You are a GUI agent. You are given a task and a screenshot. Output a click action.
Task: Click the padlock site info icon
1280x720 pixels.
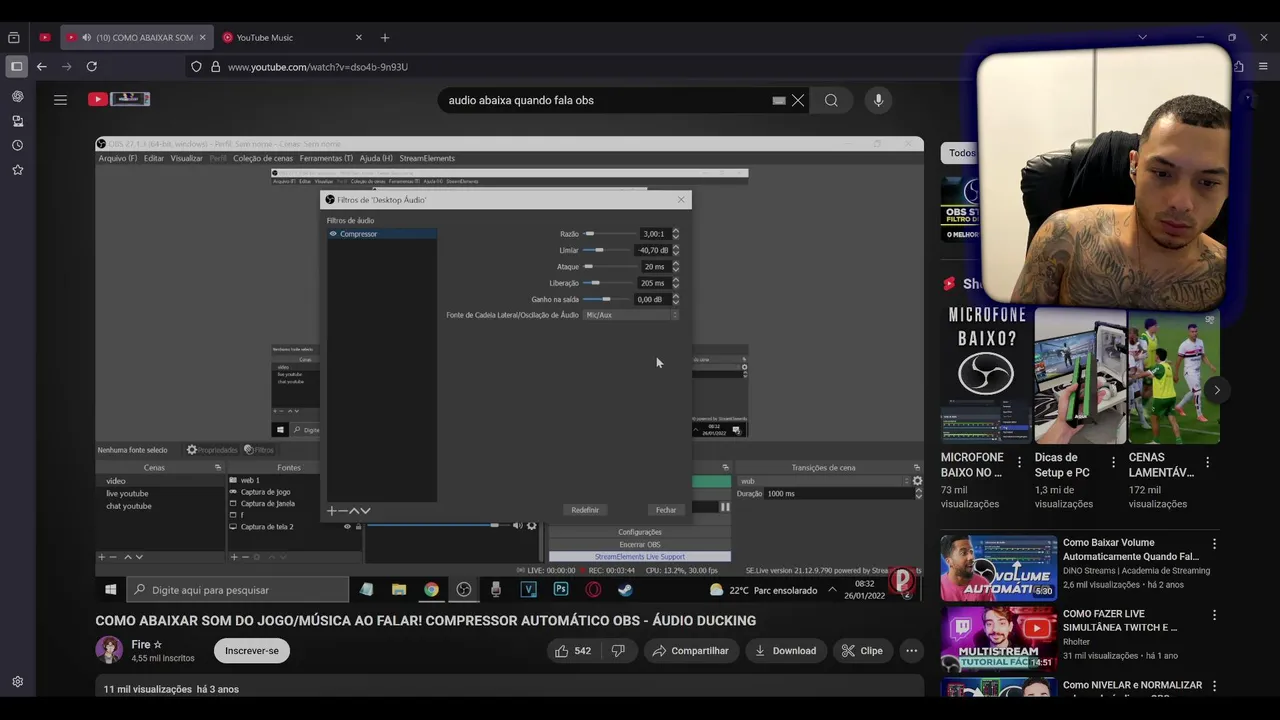pyautogui.click(x=215, y=67)
